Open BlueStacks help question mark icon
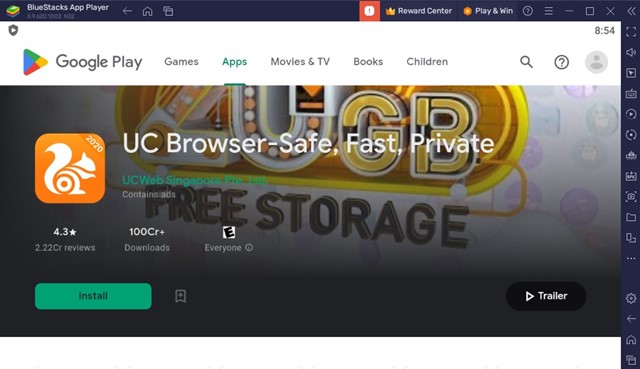640x369 pixels. [x=528, y=11]
